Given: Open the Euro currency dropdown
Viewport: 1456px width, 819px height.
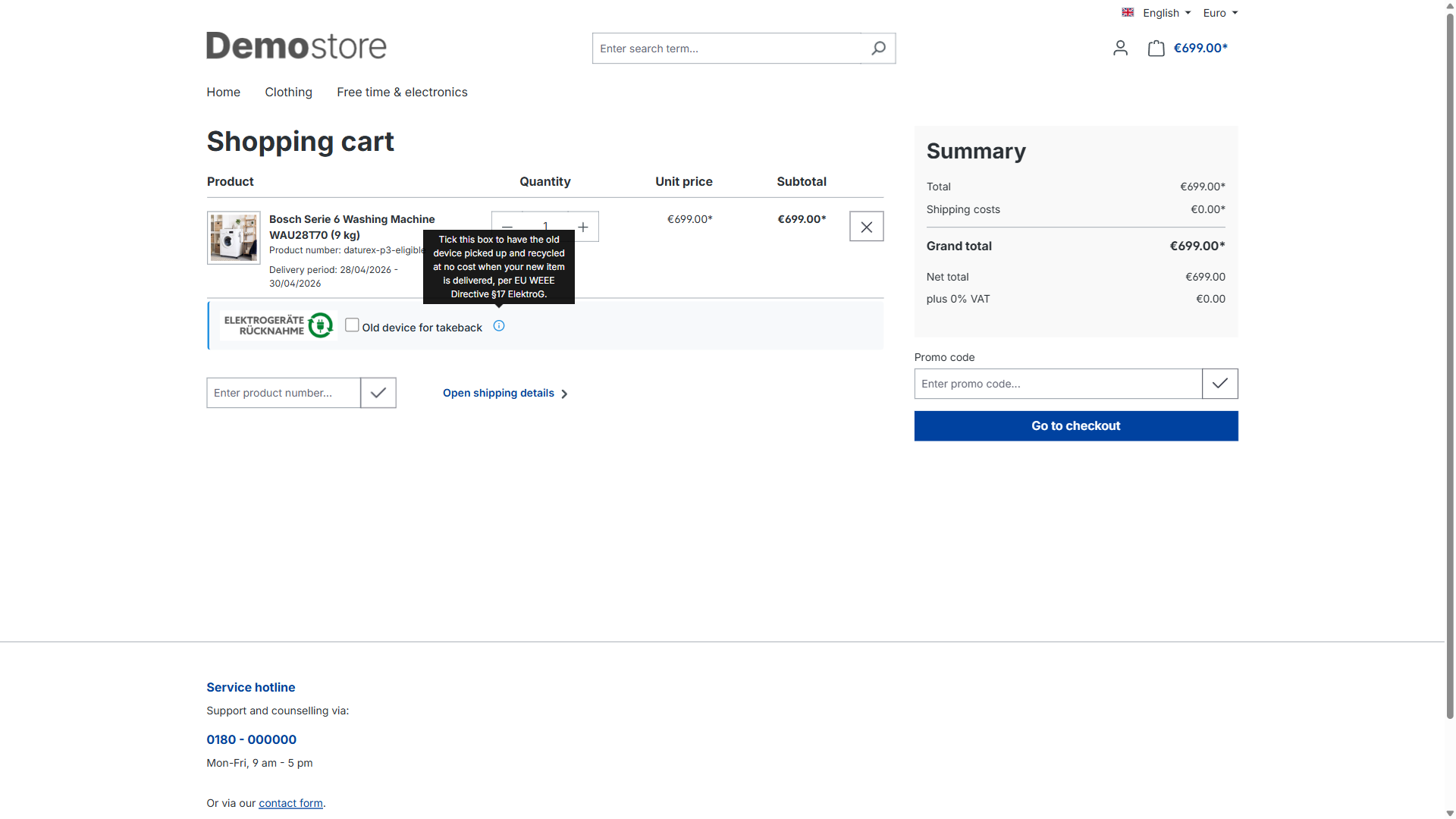Looking at the screenshot, I should point(1220,13).
